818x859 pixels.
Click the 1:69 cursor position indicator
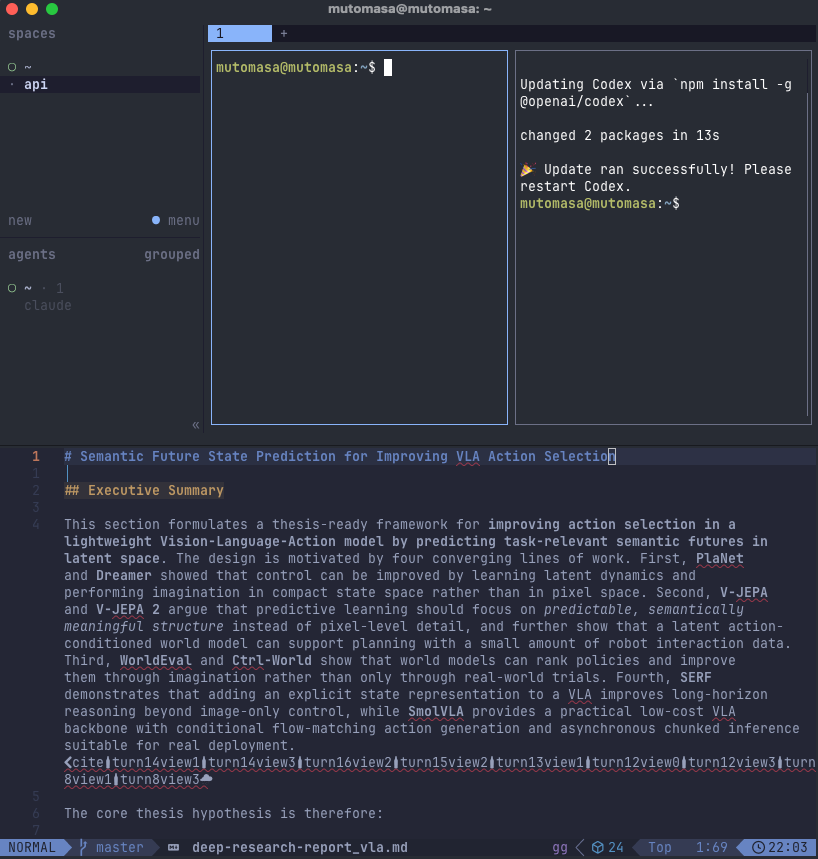[712, 847]
